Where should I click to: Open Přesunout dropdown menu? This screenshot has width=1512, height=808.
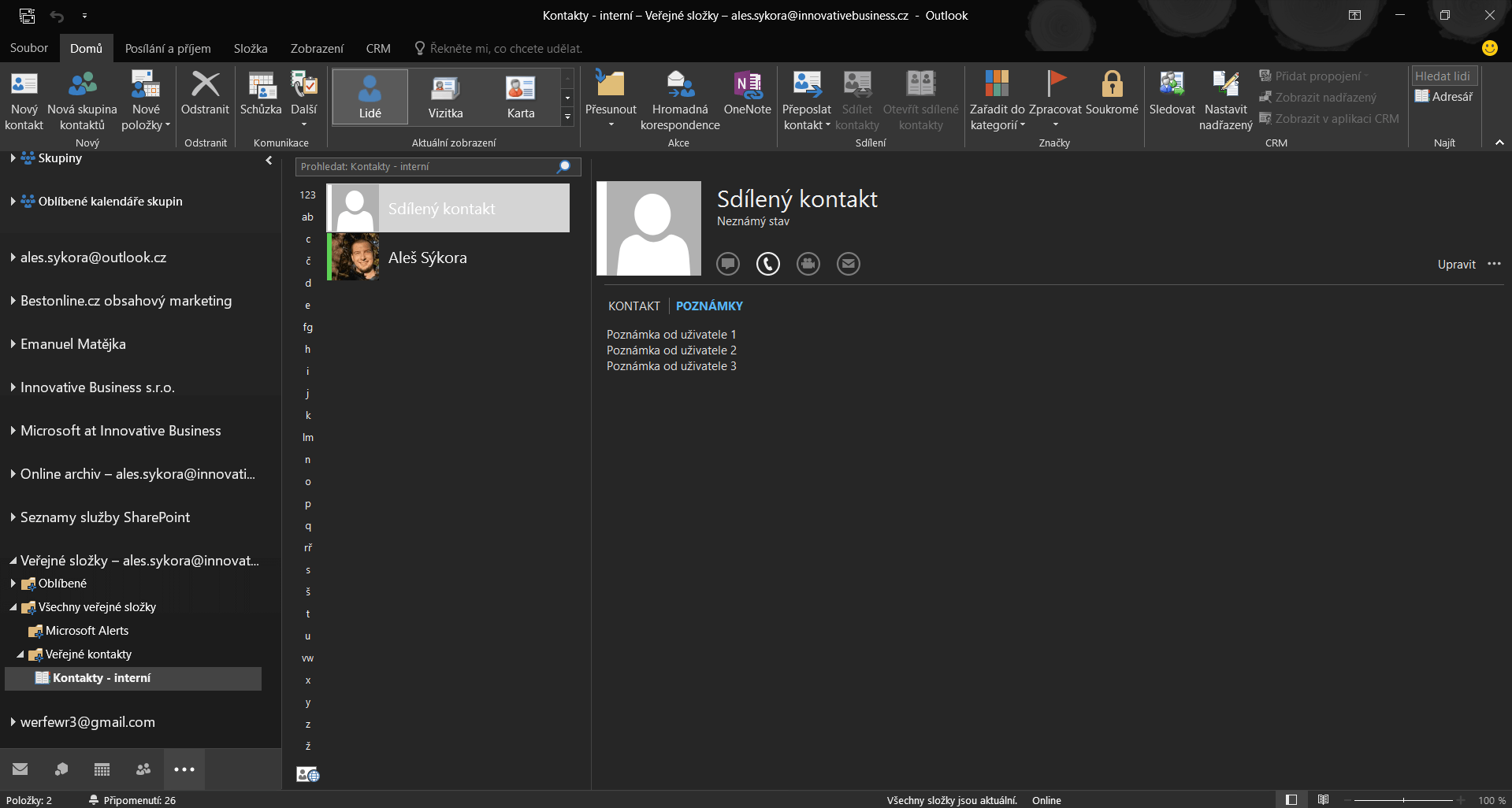[x=611, y=101]
